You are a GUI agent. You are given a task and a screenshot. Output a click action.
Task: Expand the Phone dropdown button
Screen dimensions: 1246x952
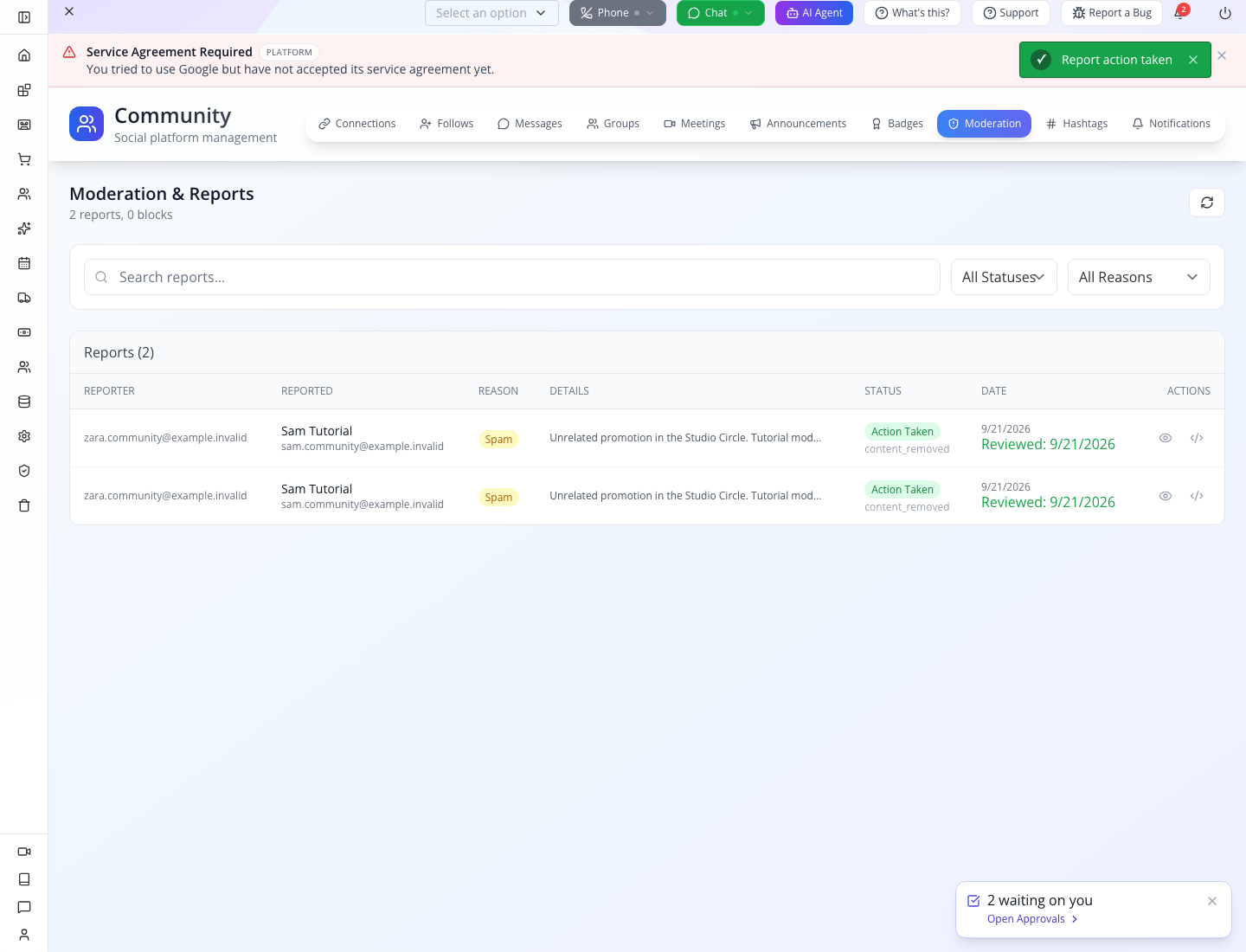[x=618, y=13]
